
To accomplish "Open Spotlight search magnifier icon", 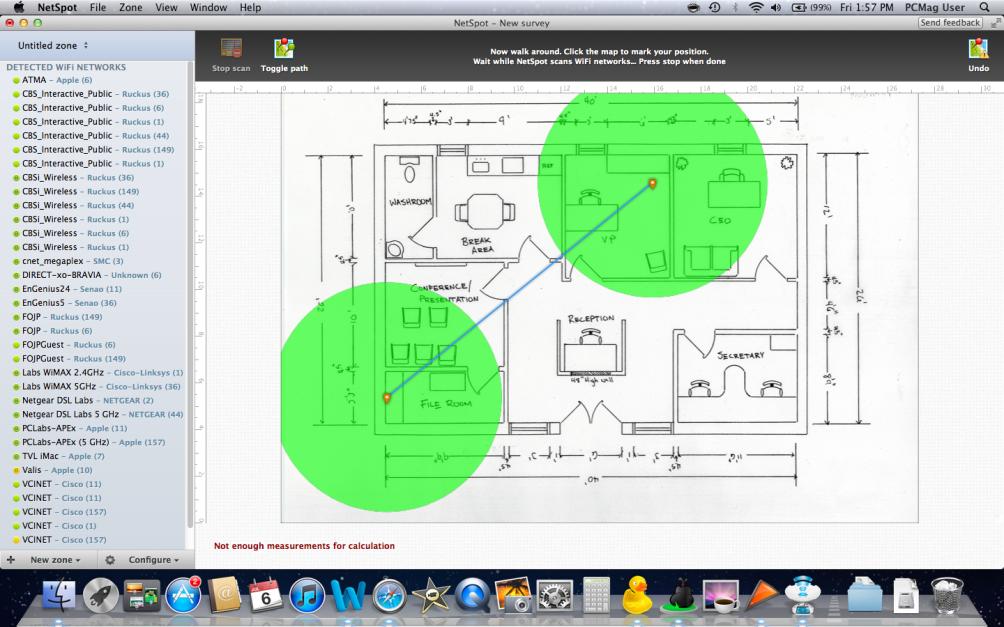I will [985, 8].
